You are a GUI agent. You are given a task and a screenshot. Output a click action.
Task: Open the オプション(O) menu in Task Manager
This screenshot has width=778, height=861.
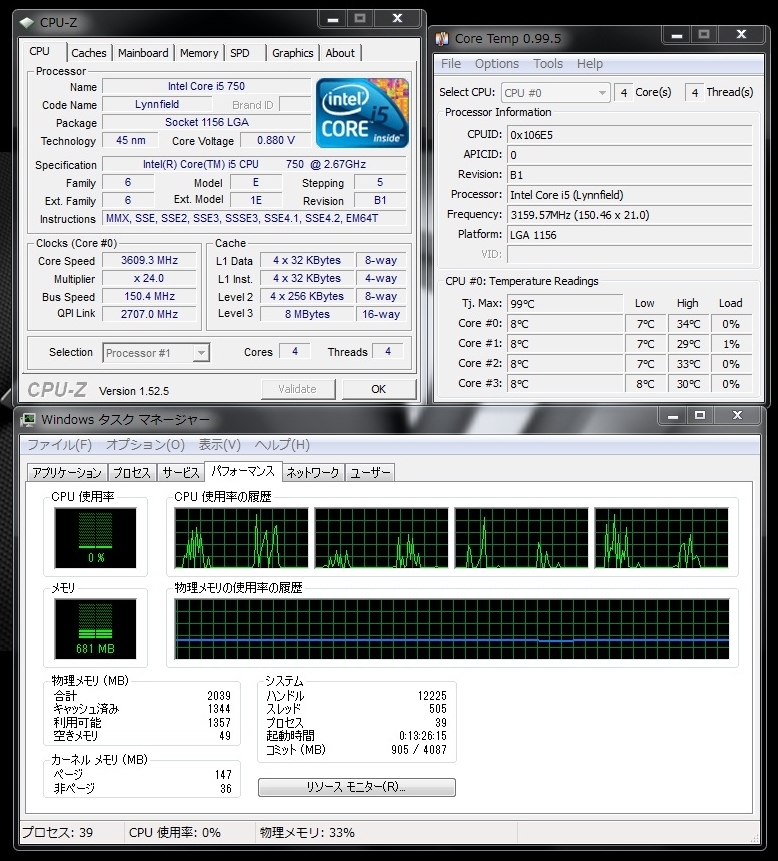coord(145,445)
